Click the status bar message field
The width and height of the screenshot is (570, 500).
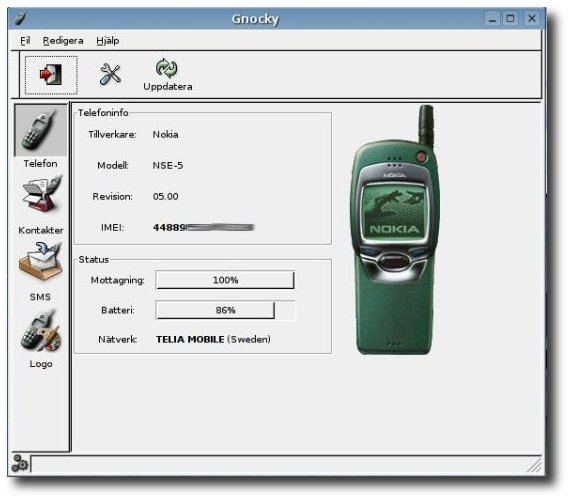(285, 464)
